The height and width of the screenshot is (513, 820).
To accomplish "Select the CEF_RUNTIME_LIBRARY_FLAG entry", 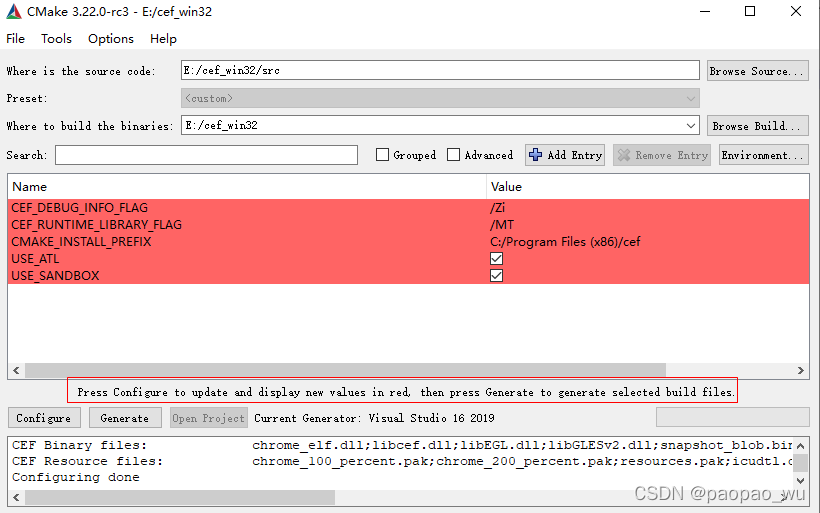I will [96, 225].
